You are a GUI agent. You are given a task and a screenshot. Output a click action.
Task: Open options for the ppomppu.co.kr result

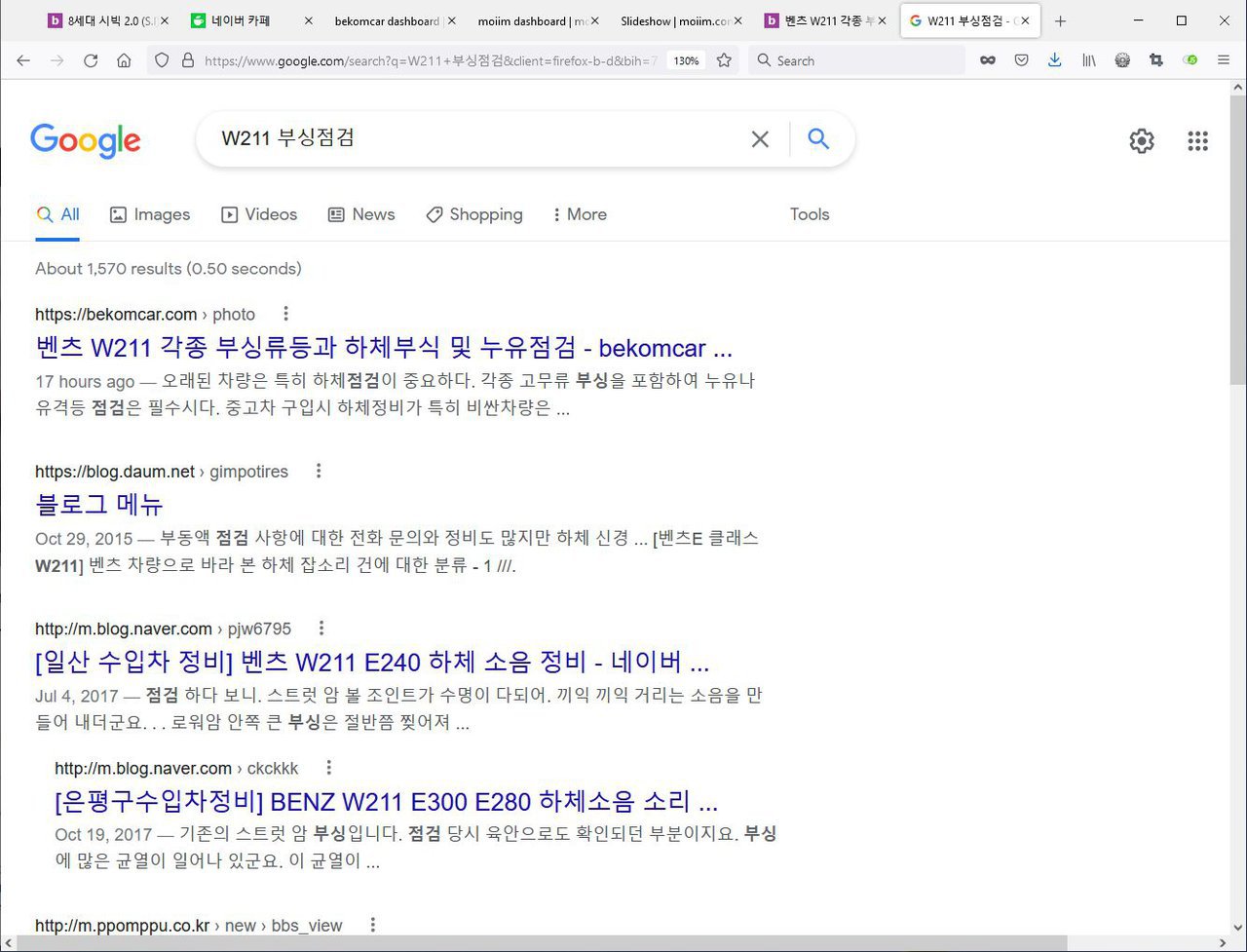tap(372, 925)
